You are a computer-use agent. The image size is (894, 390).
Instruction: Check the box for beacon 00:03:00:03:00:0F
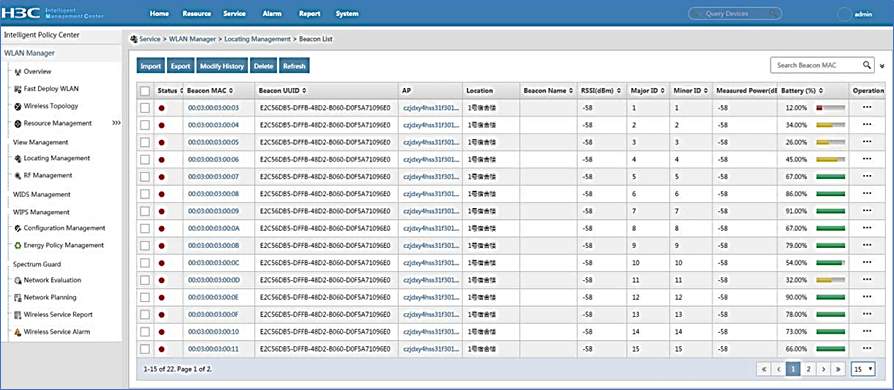pos(145,314)
